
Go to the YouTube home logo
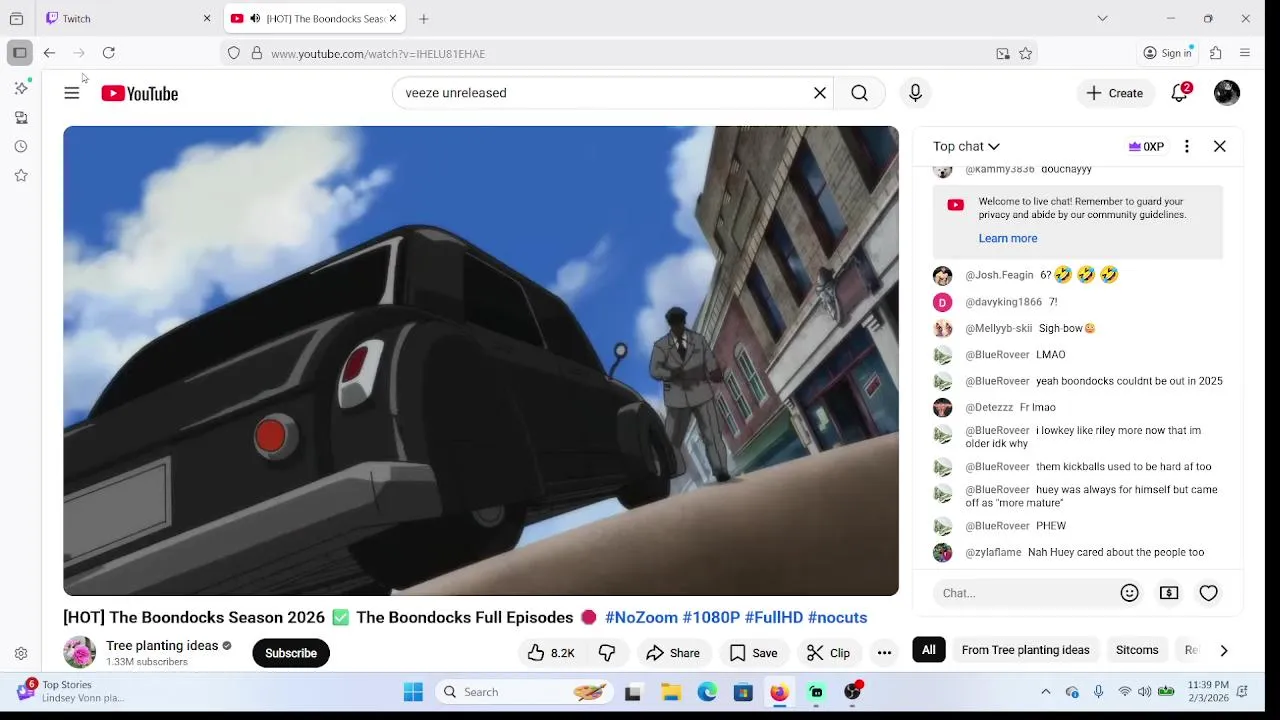(139, 93)
